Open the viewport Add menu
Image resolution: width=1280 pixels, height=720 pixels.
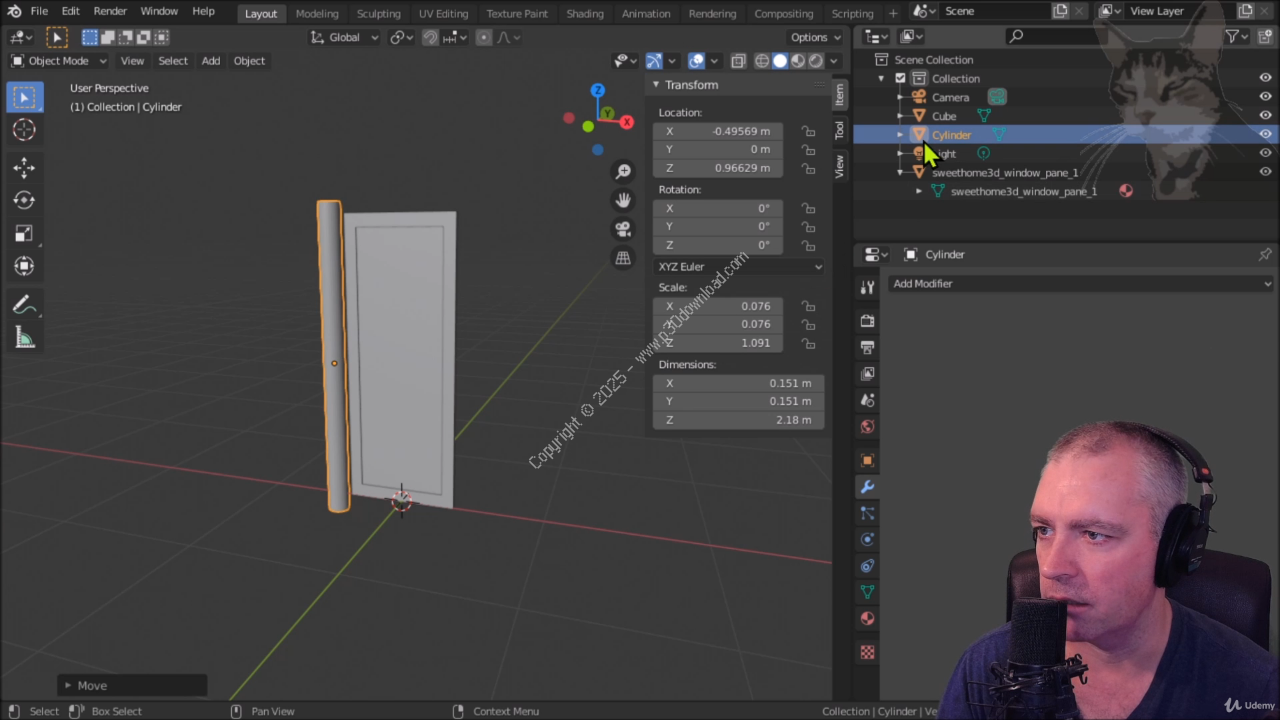(x=210, y=61)
